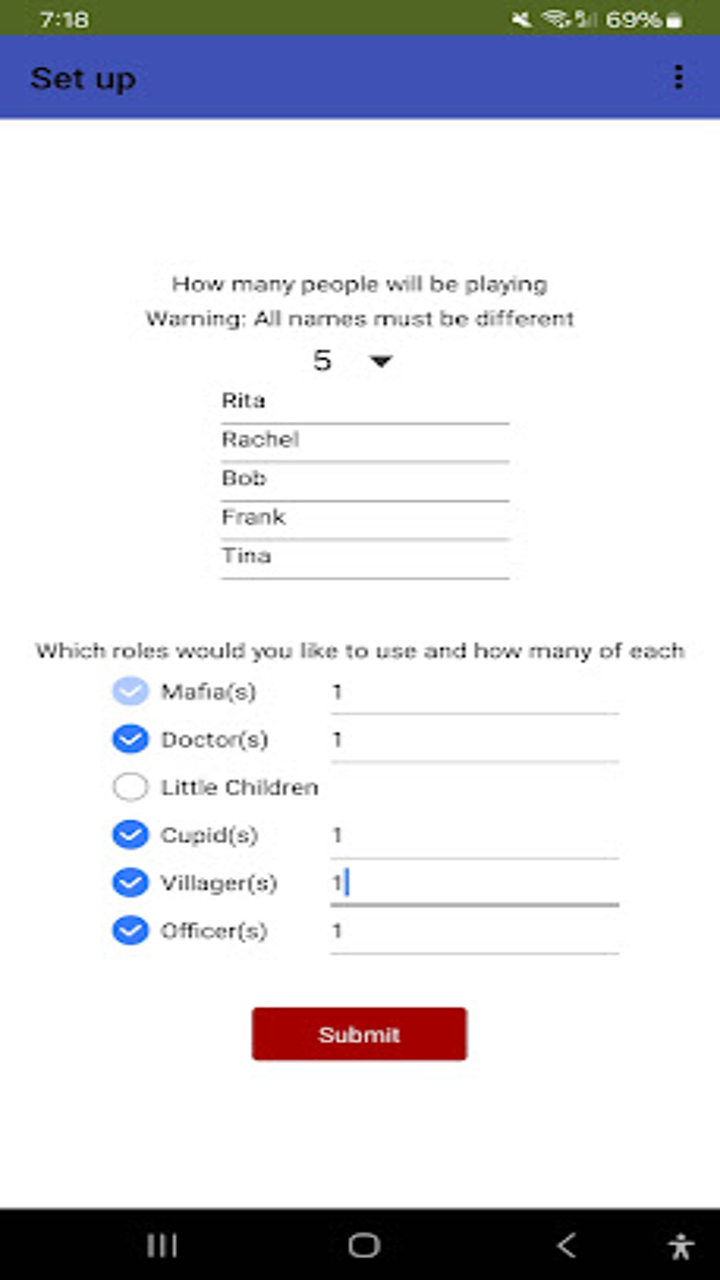Disable the Officer(s) role checkbox

[130, 931]
